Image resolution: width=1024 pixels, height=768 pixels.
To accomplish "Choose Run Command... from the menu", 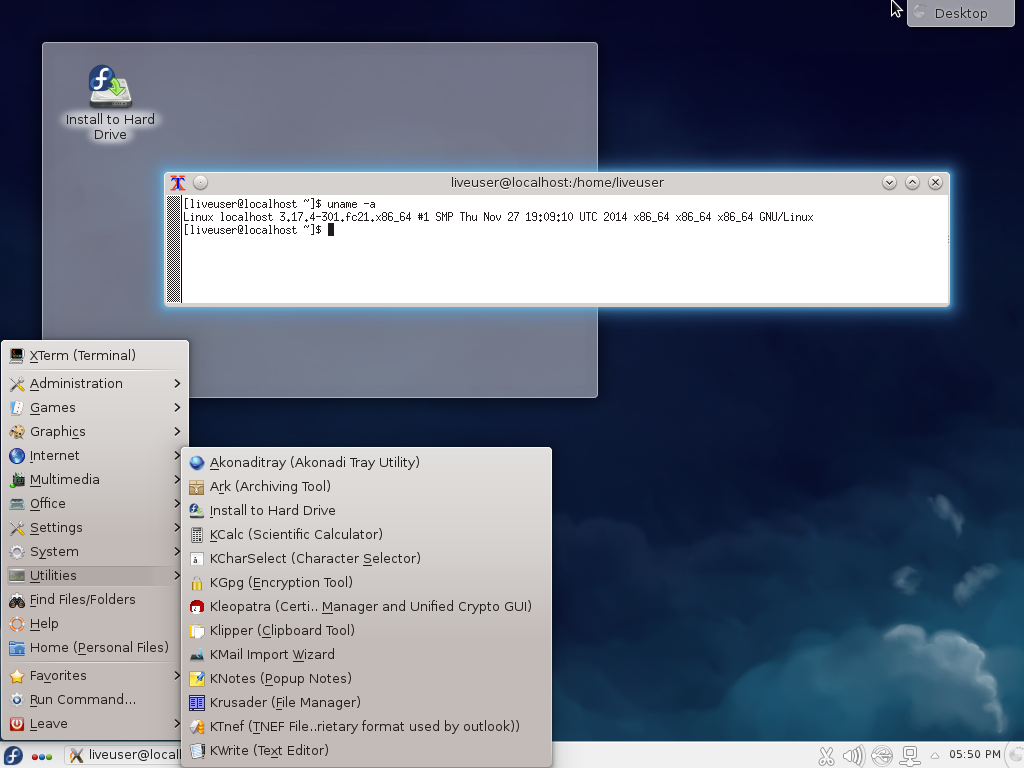I will [x=95, y=699].
